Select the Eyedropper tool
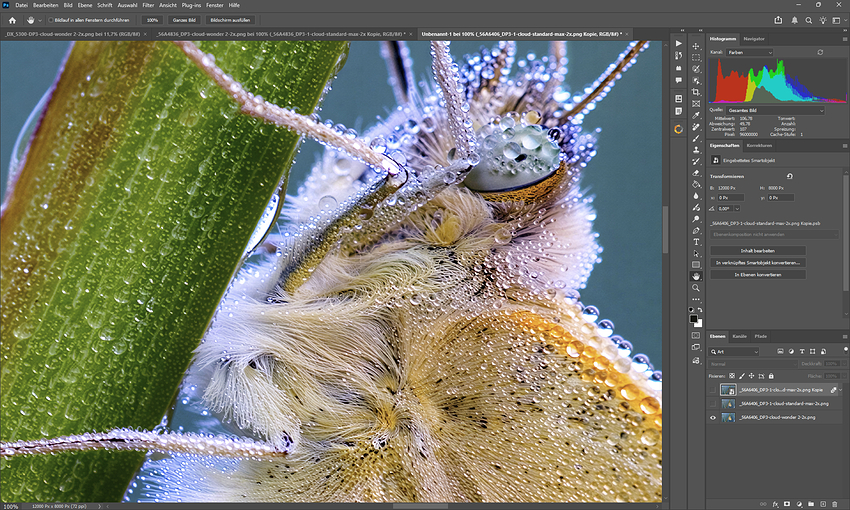 [696, 115]
